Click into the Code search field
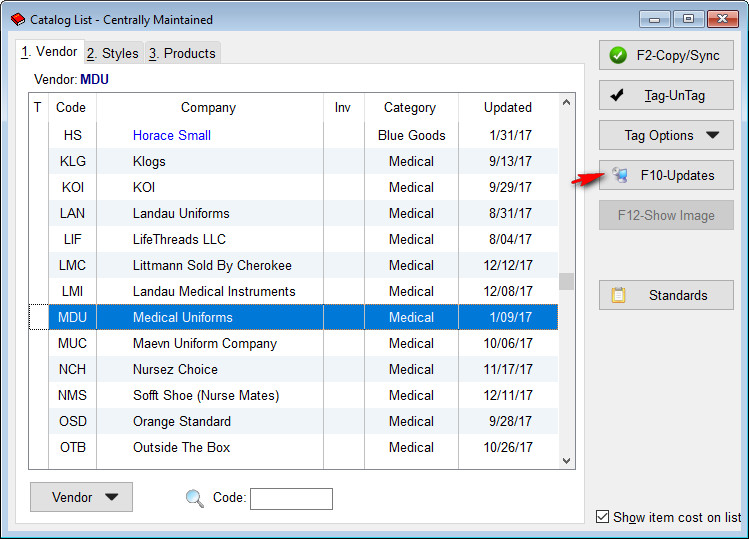Screen dimensions: 749x539 point(291,499)
